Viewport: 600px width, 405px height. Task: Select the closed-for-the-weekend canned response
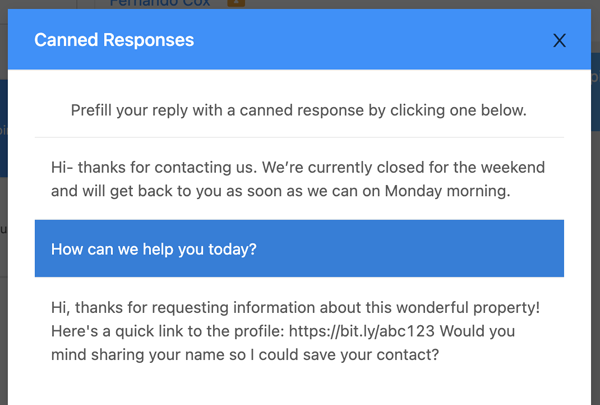[x=299, y=179]
